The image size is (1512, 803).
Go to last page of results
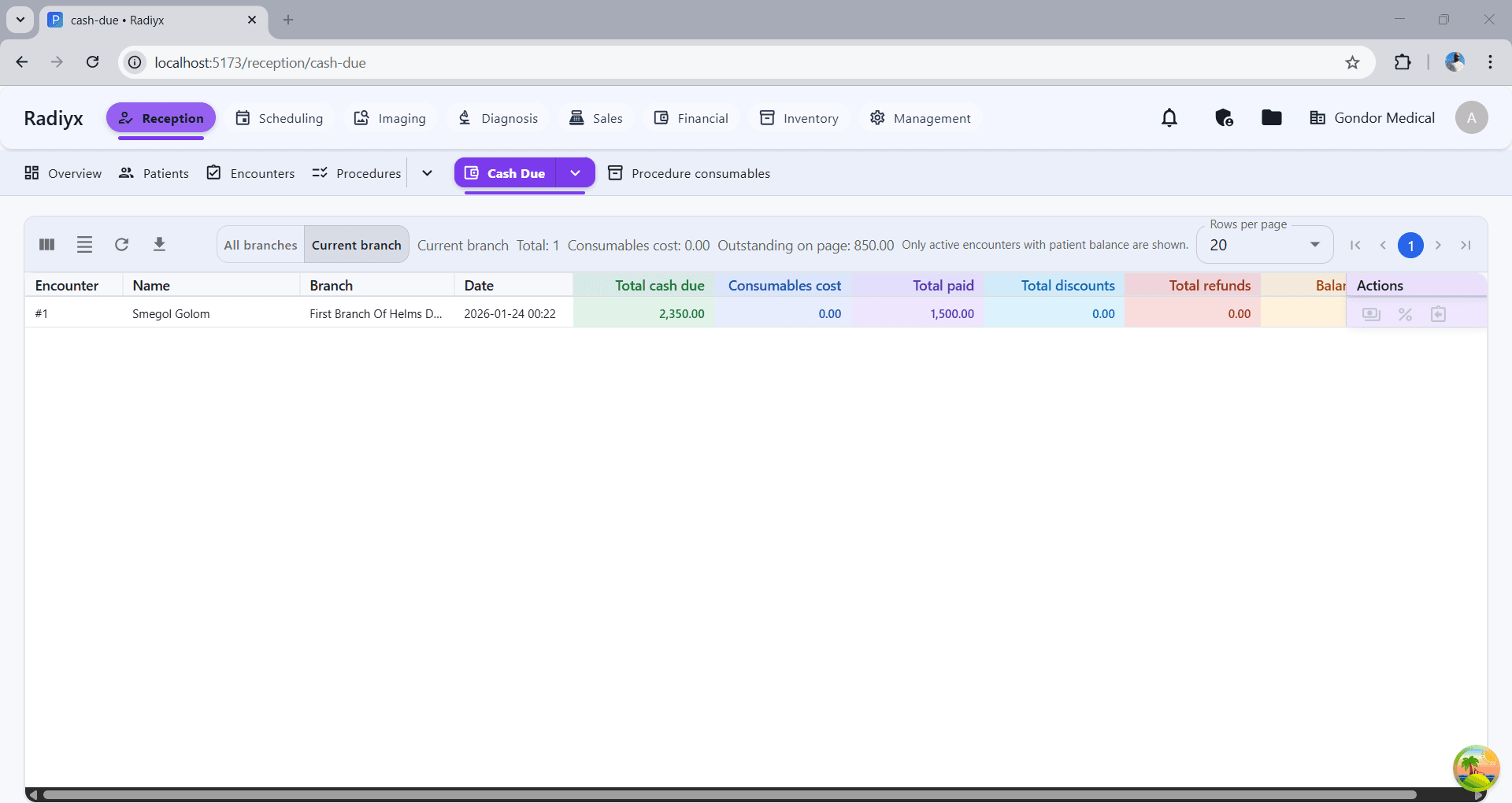(x=1466, y=245)
